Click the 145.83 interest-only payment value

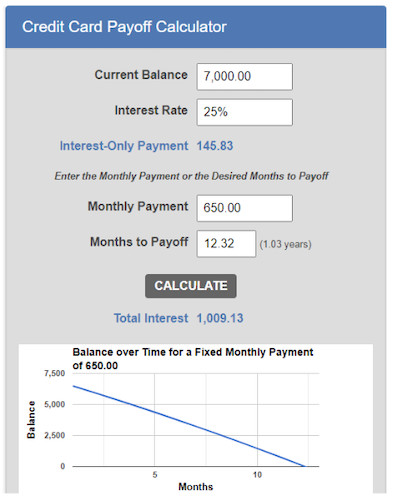215,146
